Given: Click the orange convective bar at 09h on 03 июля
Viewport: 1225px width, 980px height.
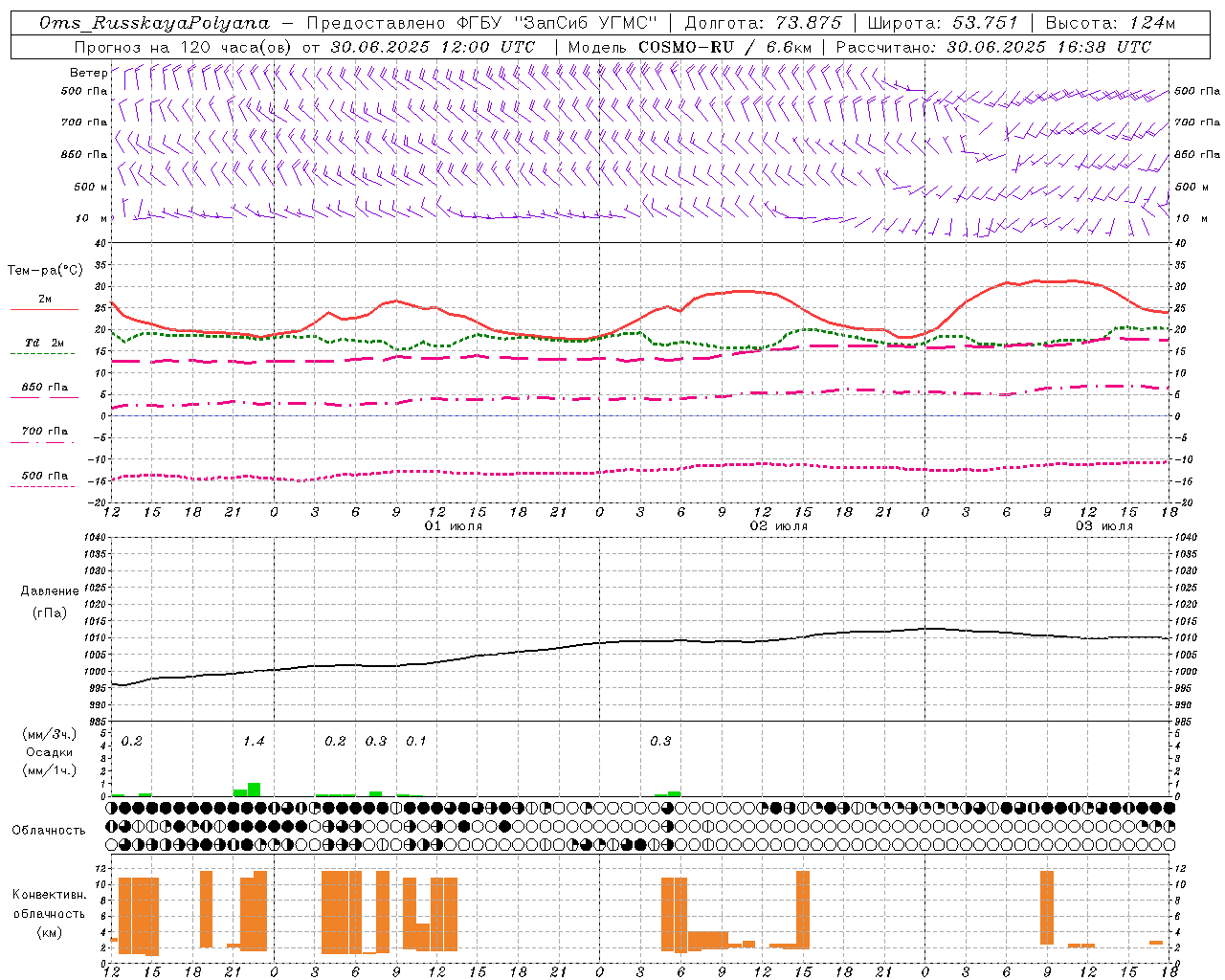Looking at the screenshot, I should tap(1047, 907).
